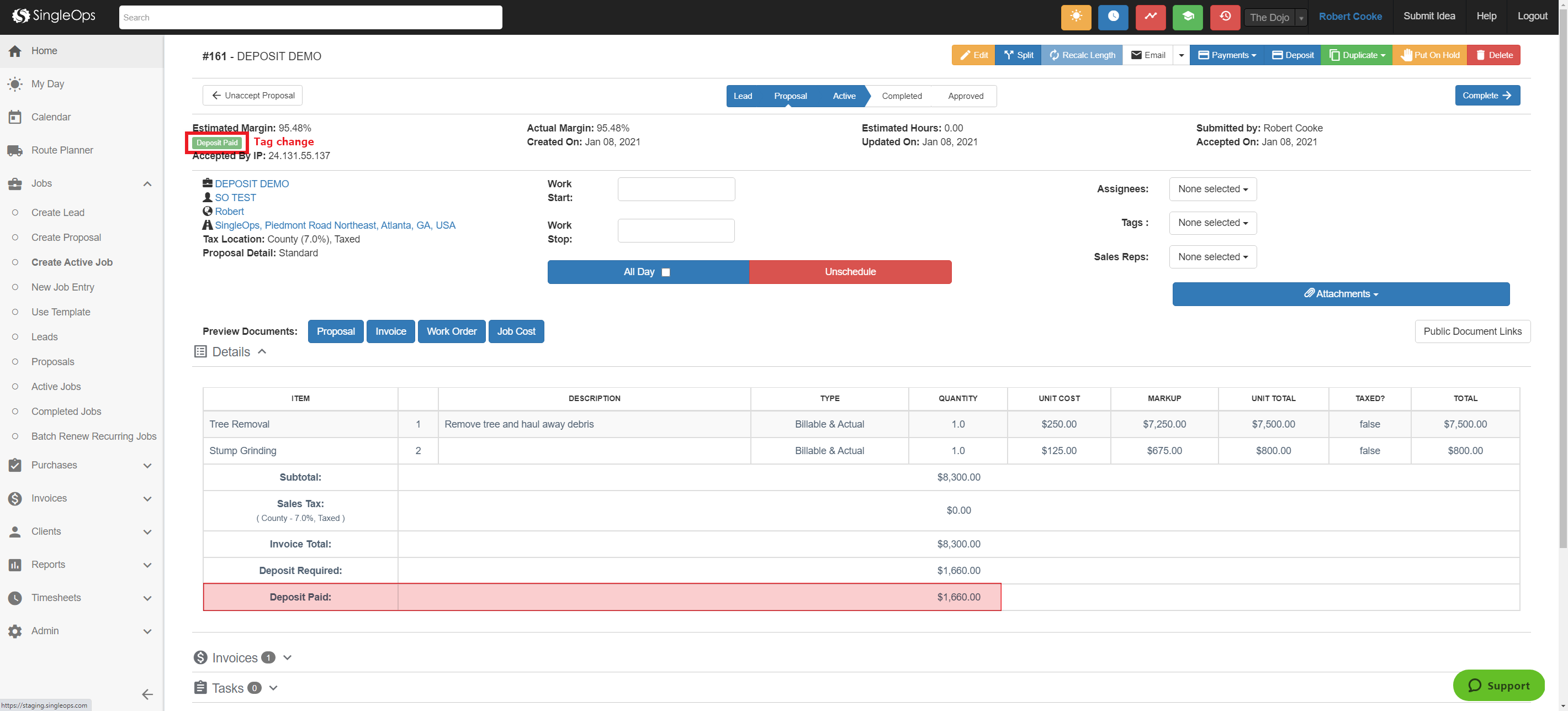Open Create Lead menu item

pos(58,212)
